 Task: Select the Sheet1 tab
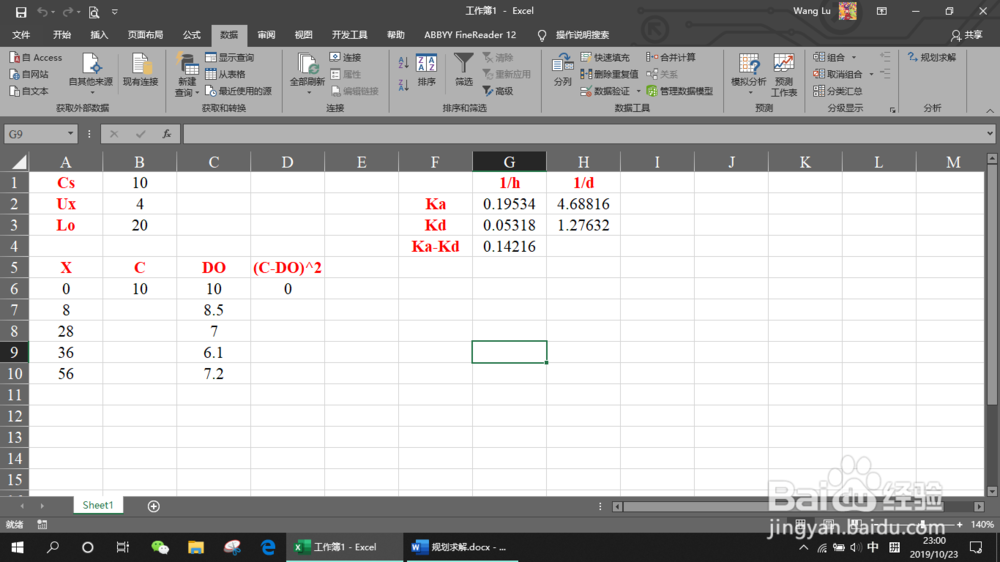(98, 505)
